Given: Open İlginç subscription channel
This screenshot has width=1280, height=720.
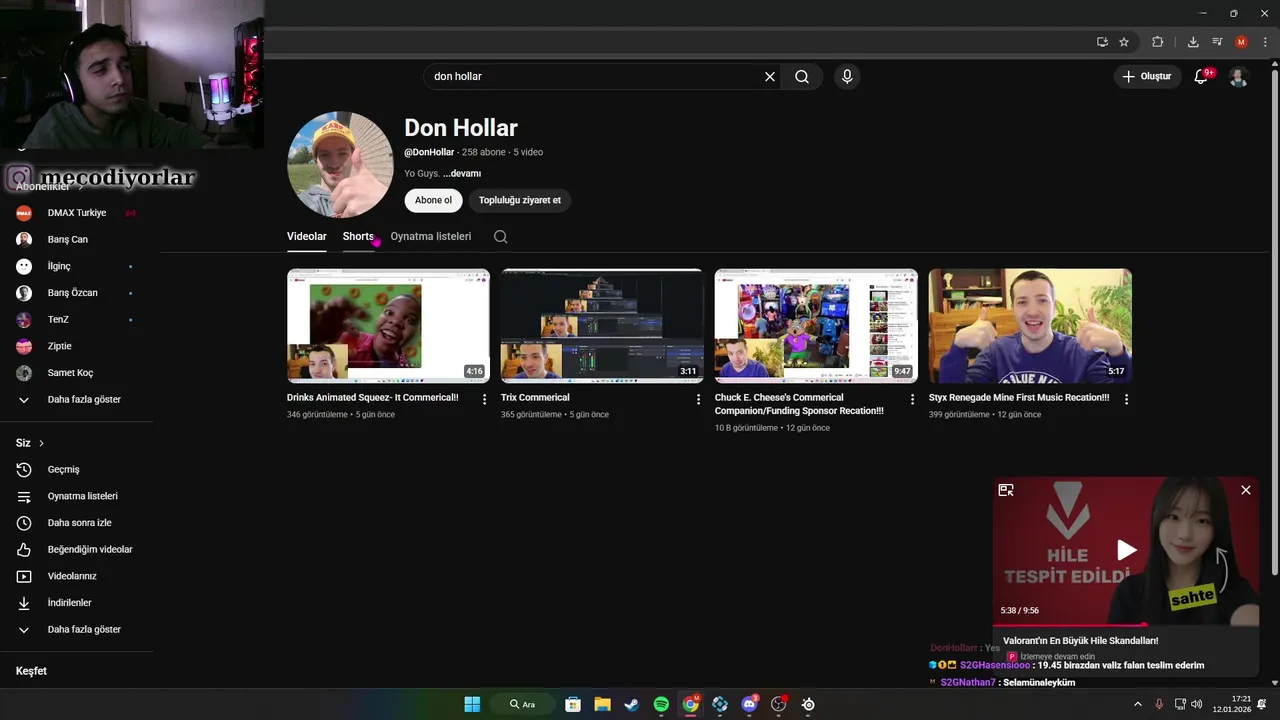Looking at the screenshot, I should coord(76,266).
